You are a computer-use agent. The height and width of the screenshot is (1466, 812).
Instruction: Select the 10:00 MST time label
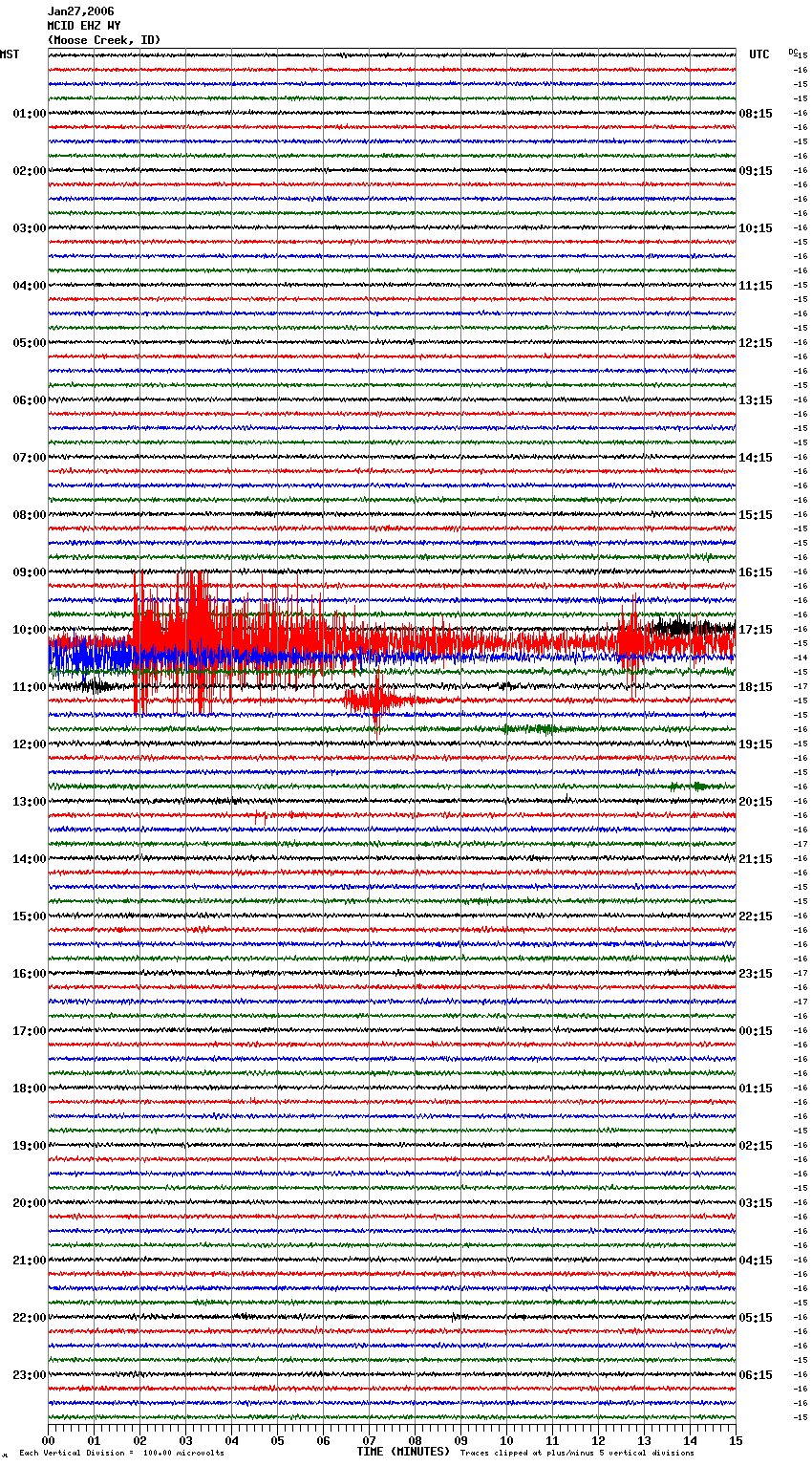[30, 630]
